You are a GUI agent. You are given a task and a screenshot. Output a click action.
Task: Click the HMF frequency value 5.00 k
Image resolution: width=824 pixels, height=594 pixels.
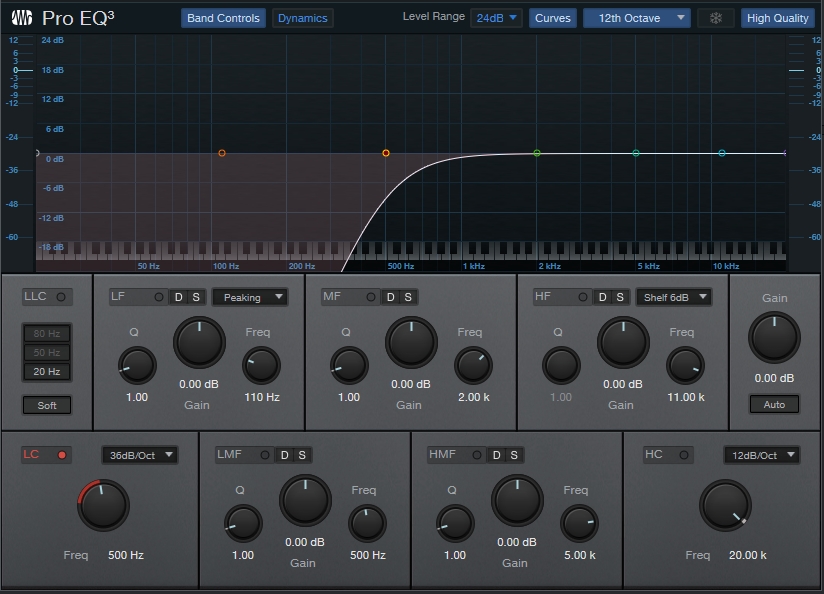coord(580,555)
